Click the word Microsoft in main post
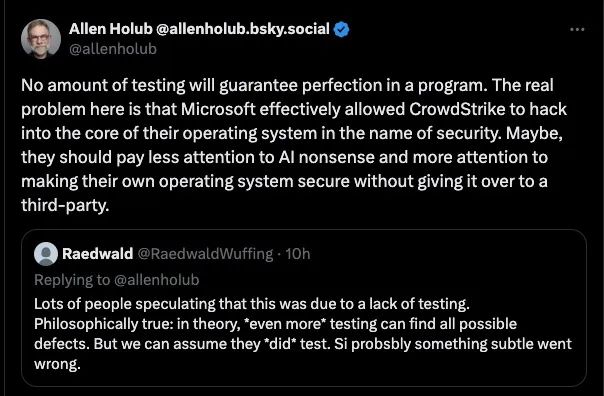The width and height of the screenshot is (604, 396). [x=218, y=109]
